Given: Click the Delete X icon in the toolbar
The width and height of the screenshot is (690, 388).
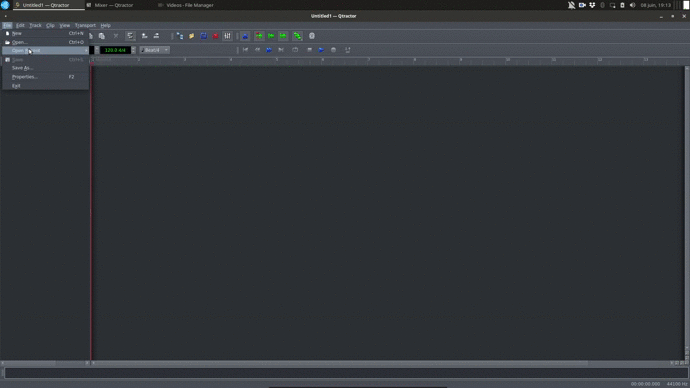Looking at the screenshot, I should 116,36.
